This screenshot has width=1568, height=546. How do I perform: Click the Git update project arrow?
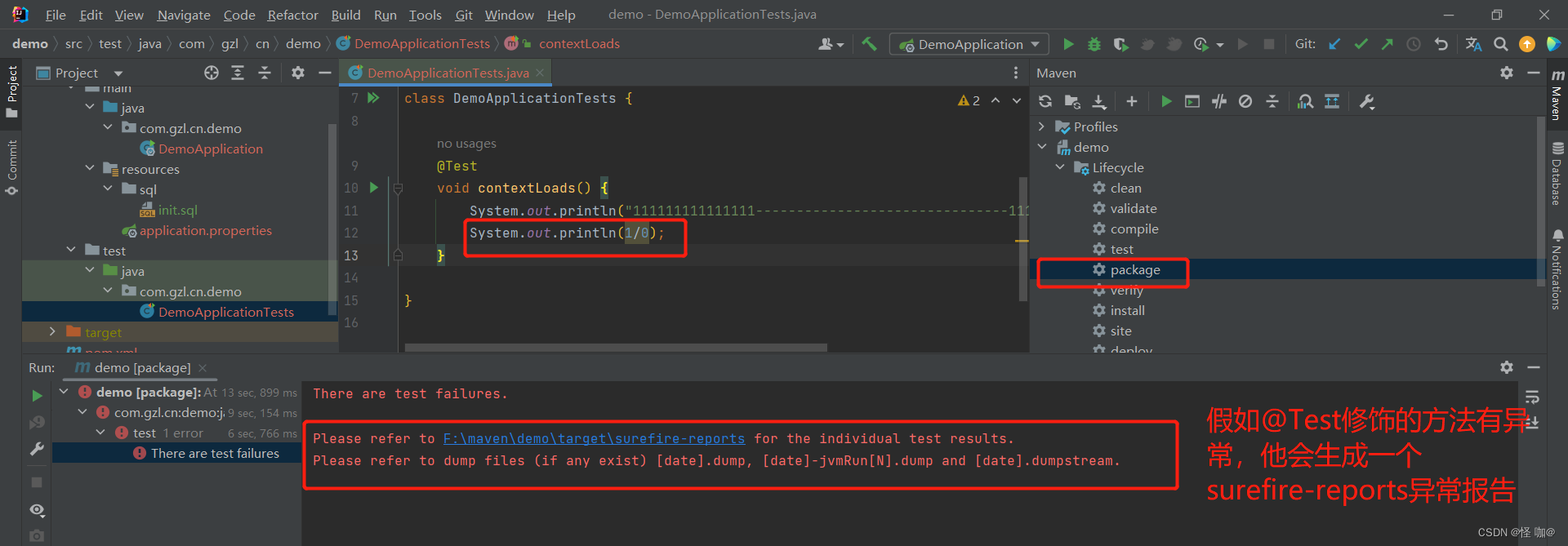click(1334, 44)
